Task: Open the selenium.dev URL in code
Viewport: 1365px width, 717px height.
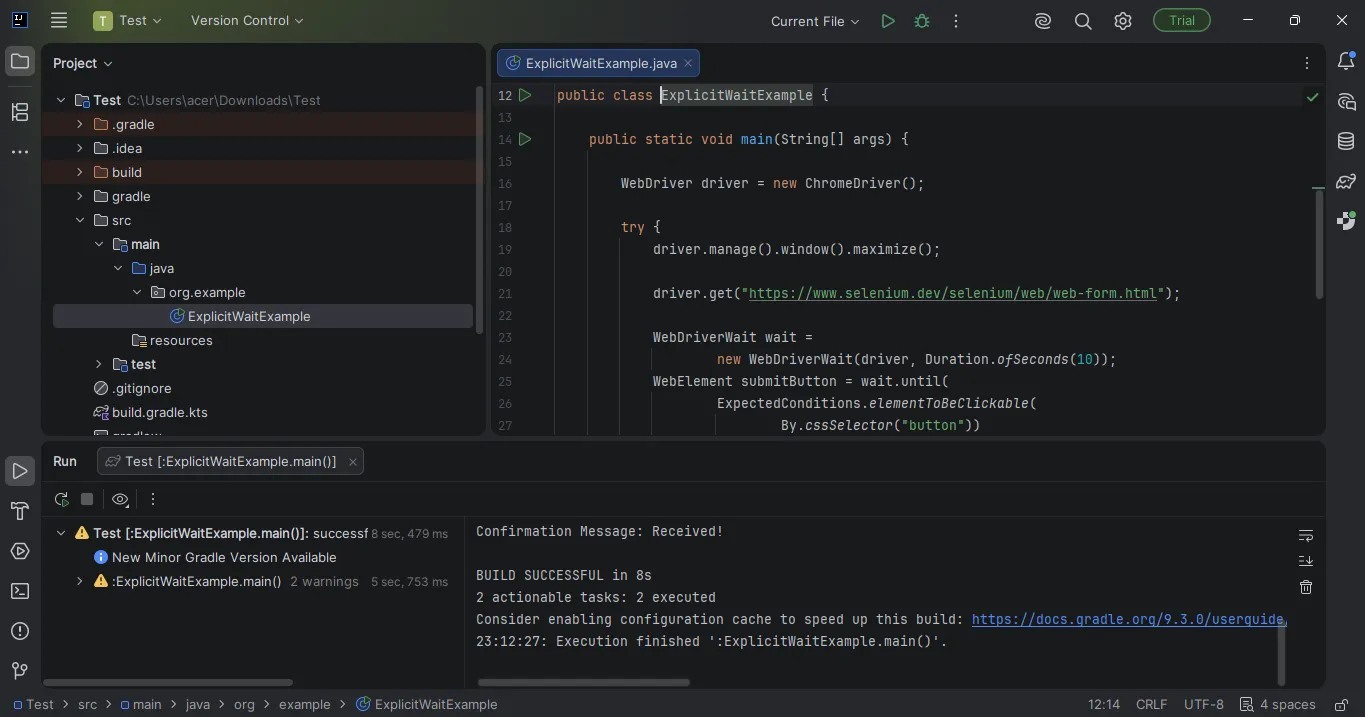Action: pos(953,293)
